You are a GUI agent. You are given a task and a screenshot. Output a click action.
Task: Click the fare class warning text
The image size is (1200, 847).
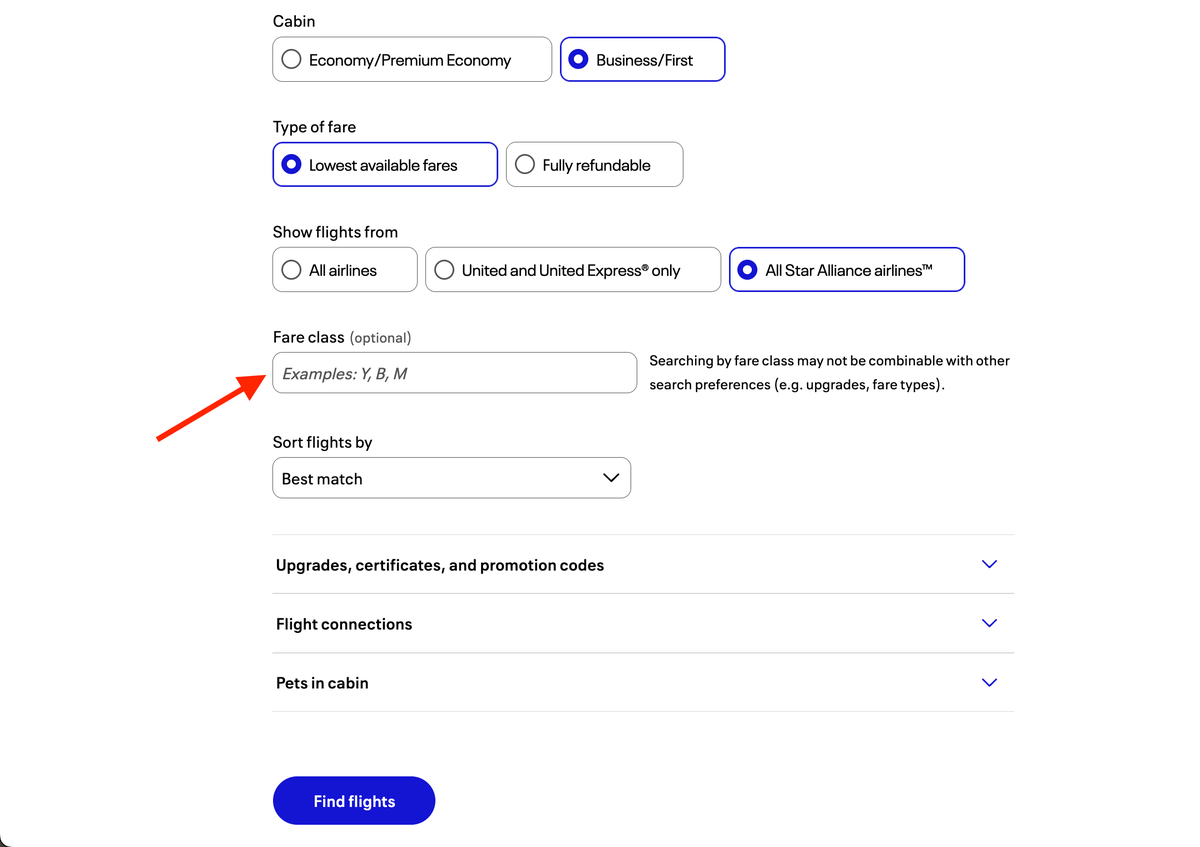(x=830, y=372)
